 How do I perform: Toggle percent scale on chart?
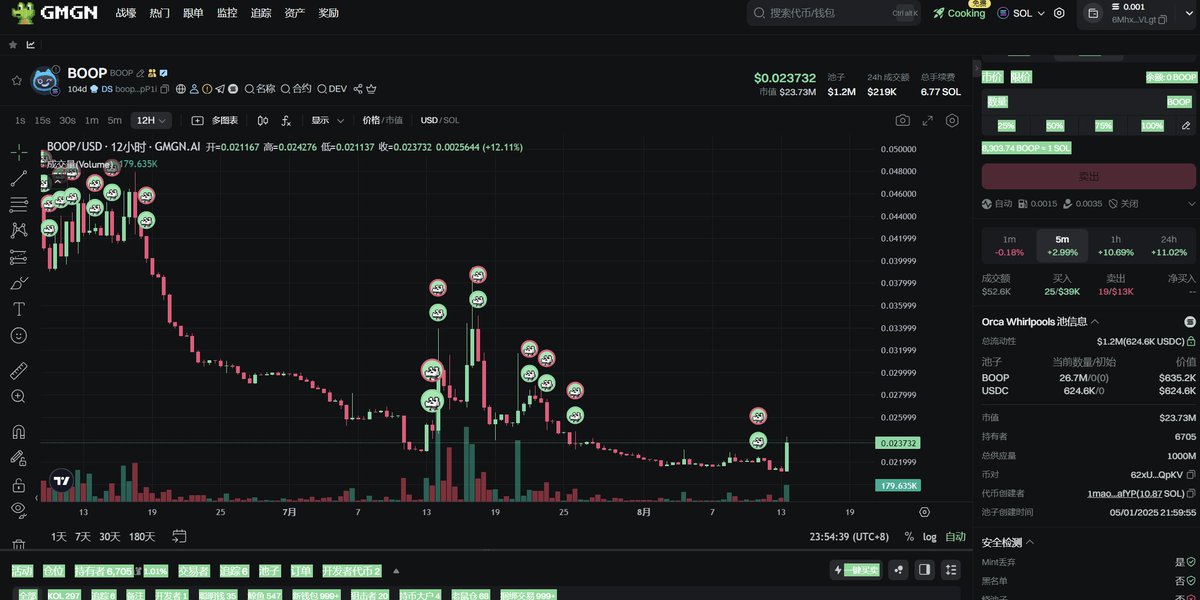pyautogui.click(x=909, y=537)
